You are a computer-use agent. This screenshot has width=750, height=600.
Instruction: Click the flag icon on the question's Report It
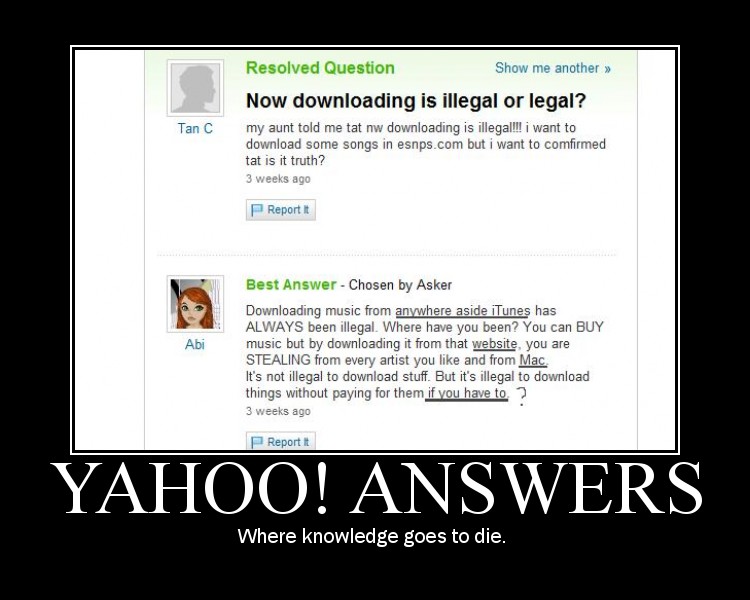click(x=257, y=210)
